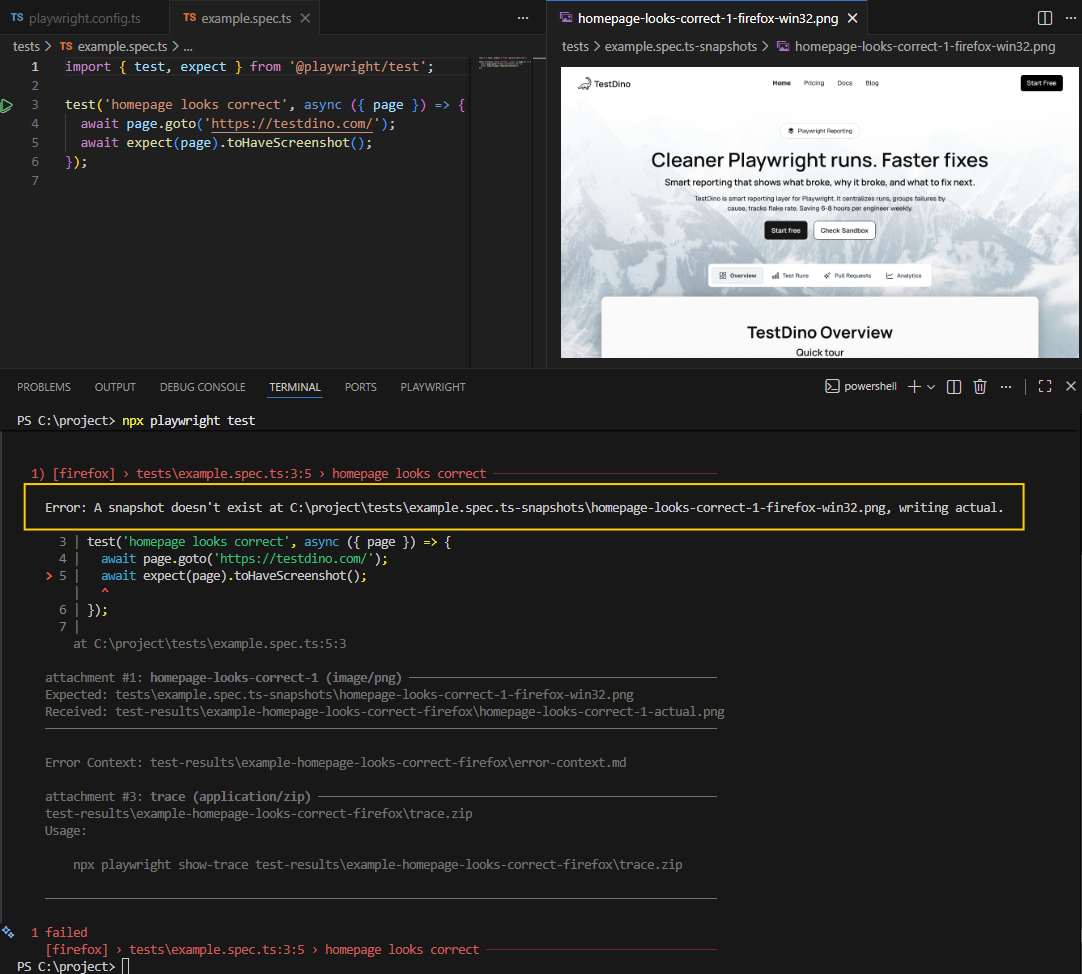Close the bottom panel
The width and height of the screenshot is (1082, 974).
click(x=1070, y=387)
